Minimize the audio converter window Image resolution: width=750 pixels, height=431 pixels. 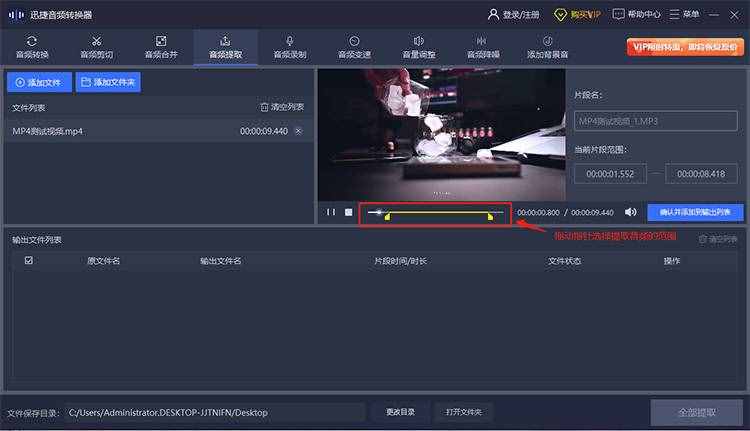click(714, 15)
